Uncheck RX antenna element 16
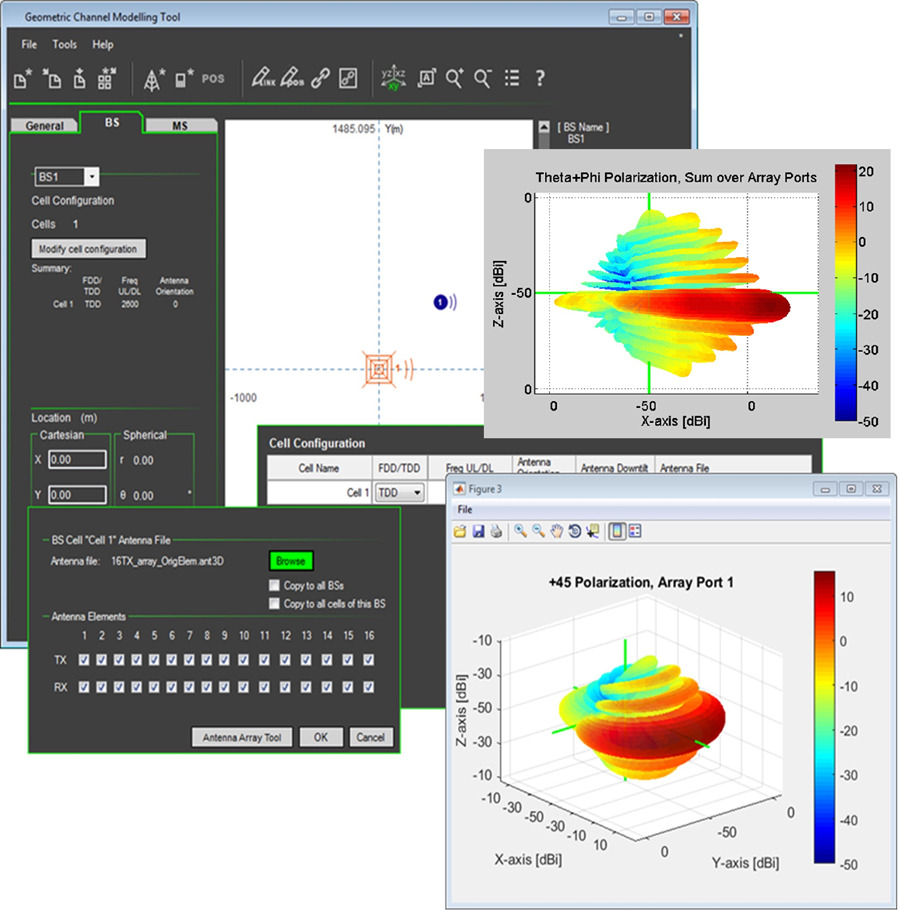The image size is (900, 910). coord(369,687)
